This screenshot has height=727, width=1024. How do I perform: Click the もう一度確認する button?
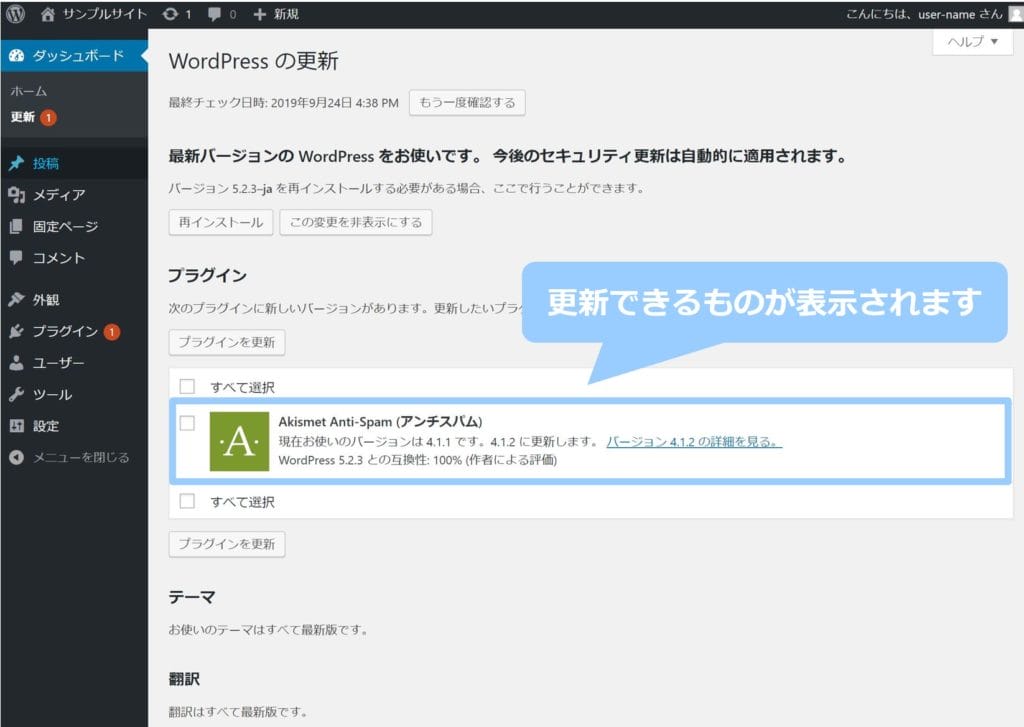[467, 103]
